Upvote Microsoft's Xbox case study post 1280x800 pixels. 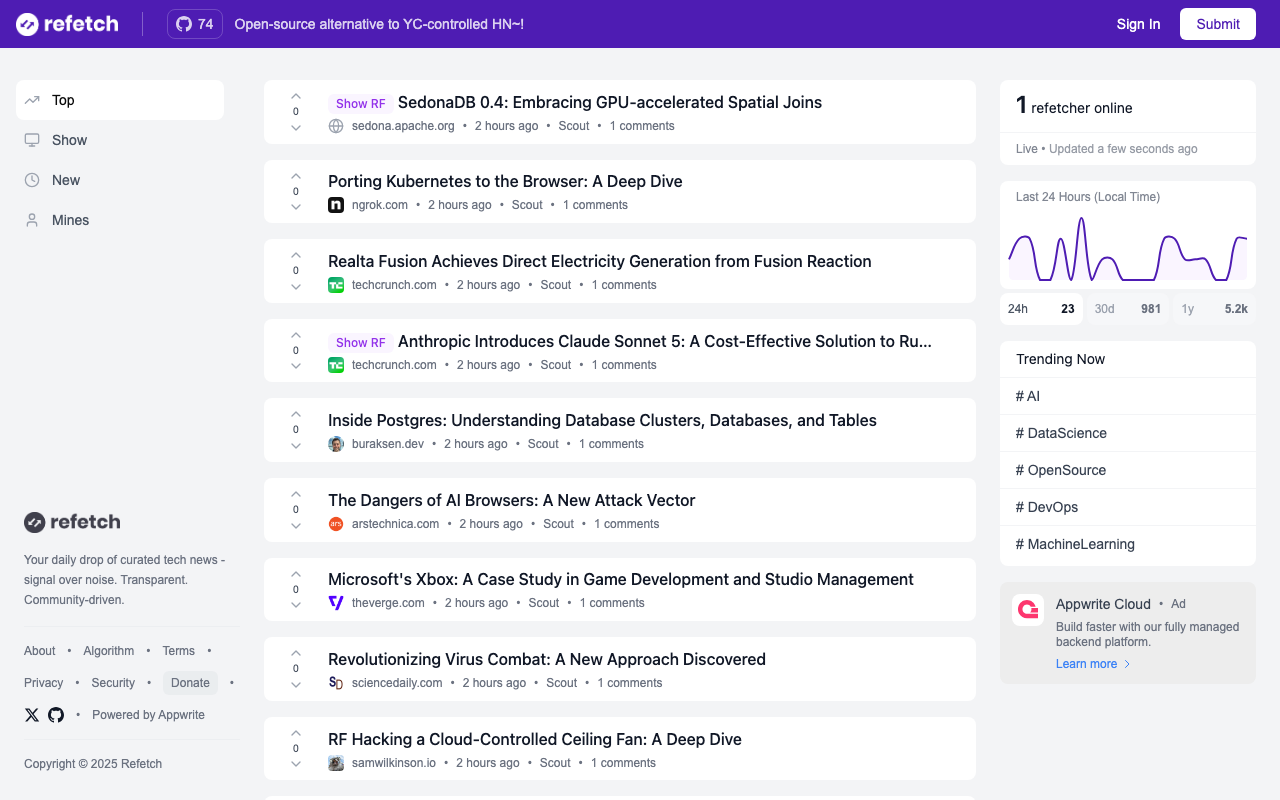coord(296,574)
